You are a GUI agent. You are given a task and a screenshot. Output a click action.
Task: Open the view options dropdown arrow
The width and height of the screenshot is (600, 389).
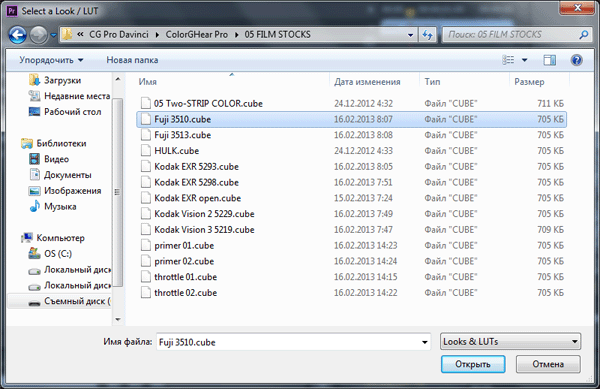click(525, 60)
